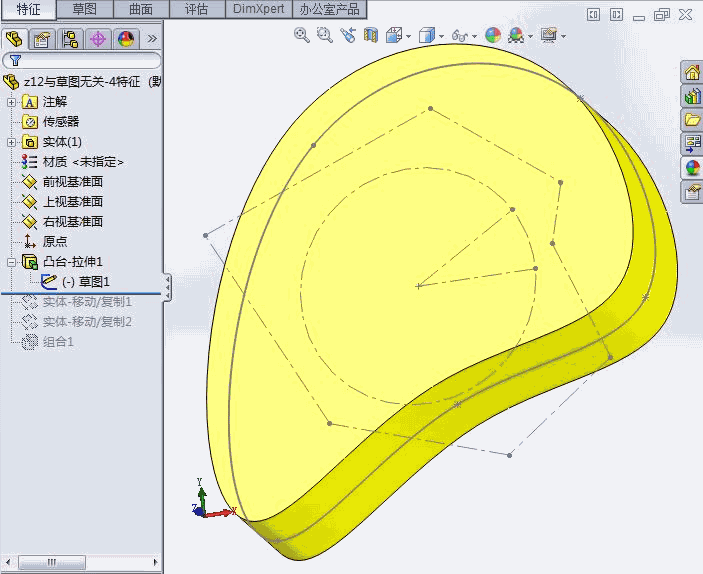703x574 pixels.
Task: Click scrollbar right arrow in tree panel
Action: coord(155,562)
